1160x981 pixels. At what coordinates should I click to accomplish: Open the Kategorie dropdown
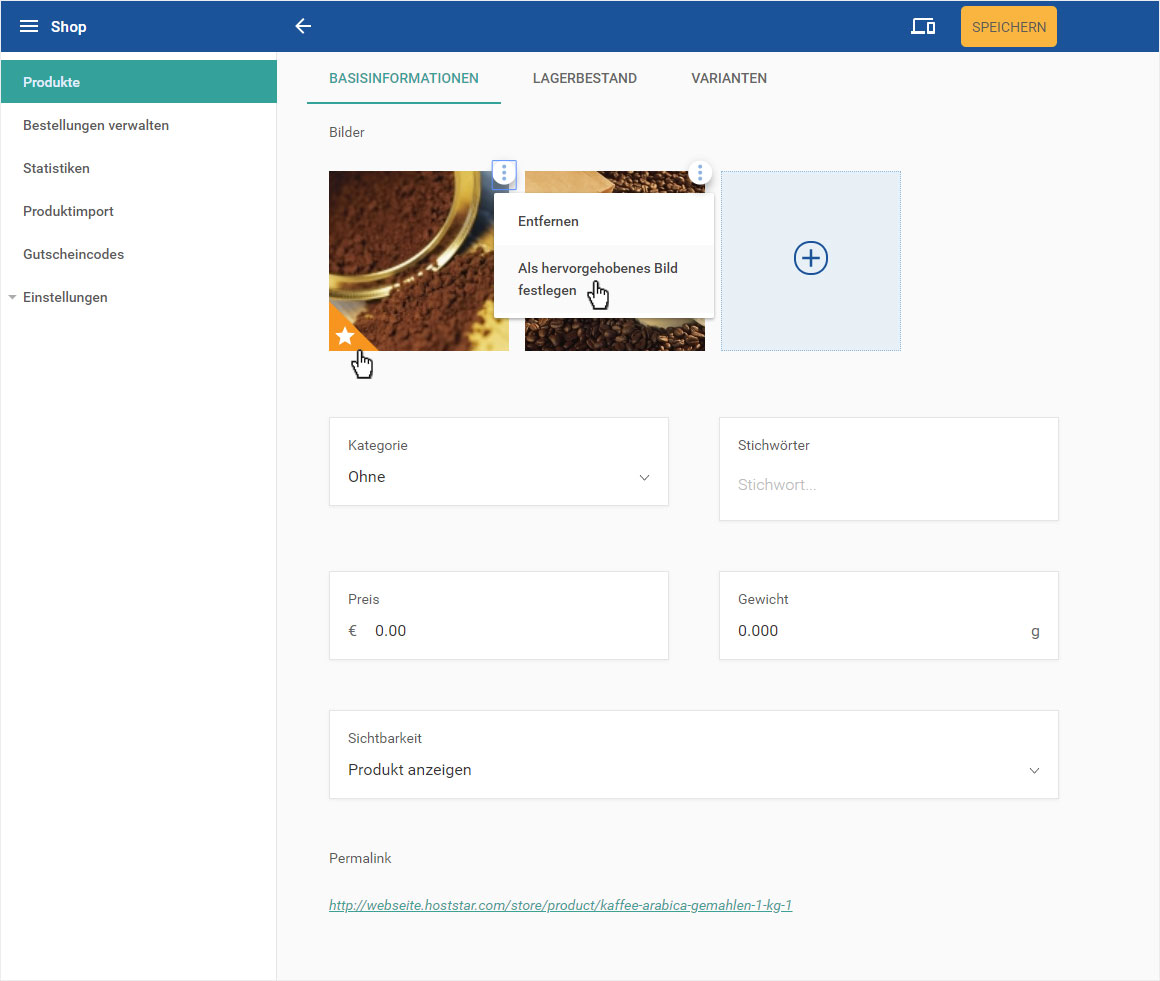[499, 462]
